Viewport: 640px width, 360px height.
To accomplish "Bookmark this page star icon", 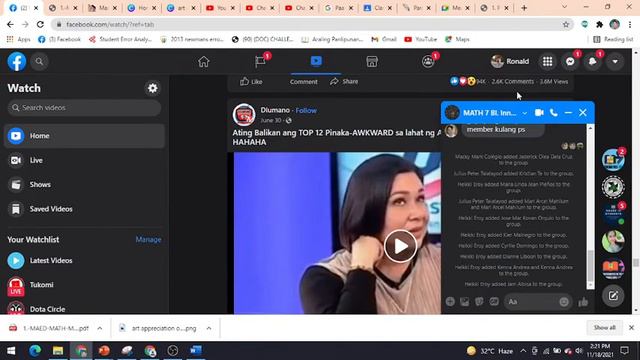I will (566, 24).
